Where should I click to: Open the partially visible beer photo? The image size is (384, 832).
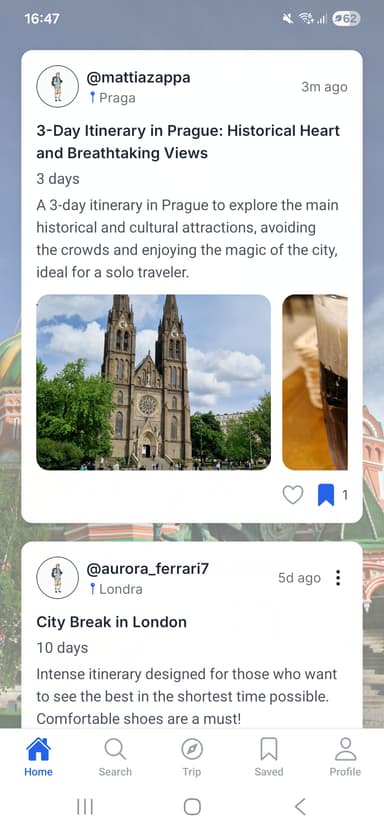click(x=315, y=382)
